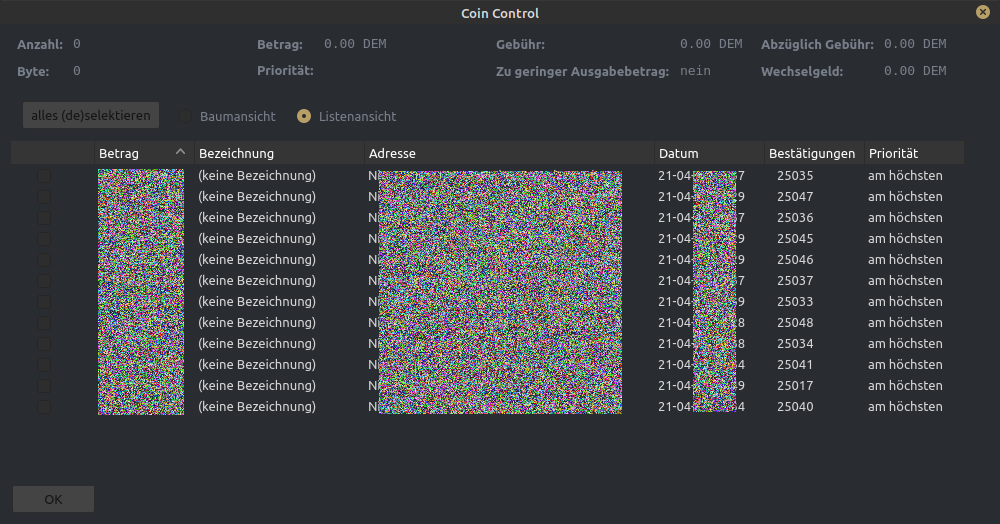Click the confirmations cell showing 25041
The image size is (1000, 524).
tap(795, 365)
